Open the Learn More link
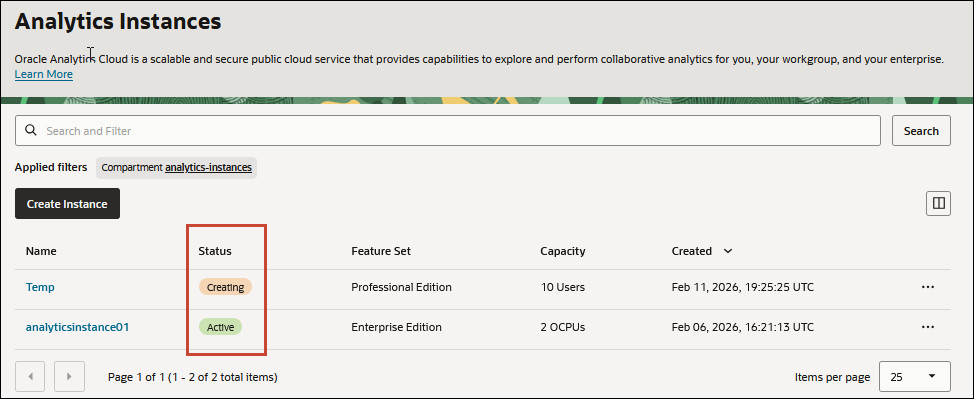 (43, 75)
